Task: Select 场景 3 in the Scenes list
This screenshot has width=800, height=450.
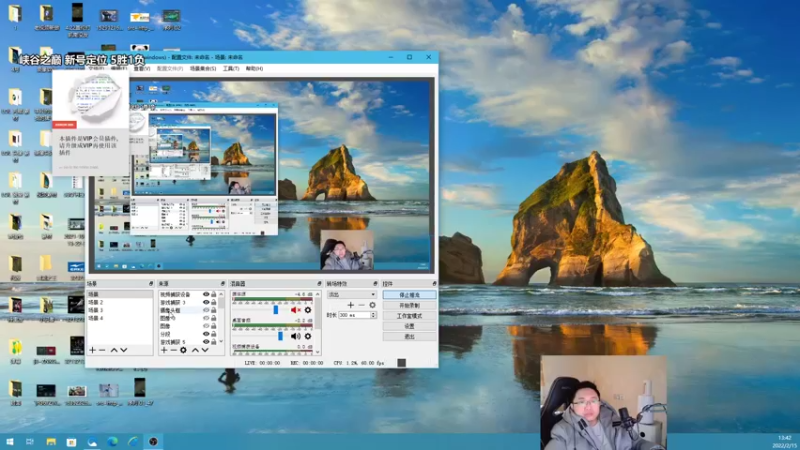Action: click(119, 310)
